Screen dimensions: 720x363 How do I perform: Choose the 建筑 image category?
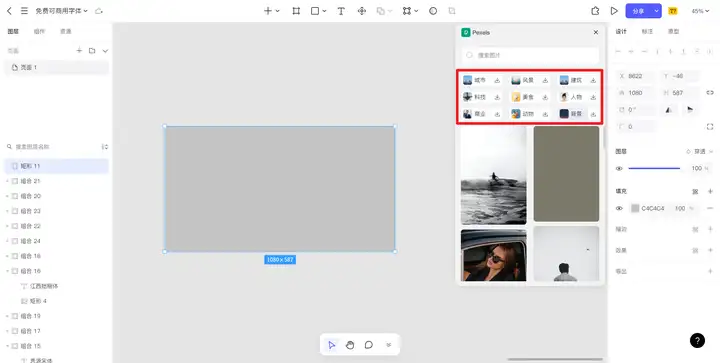pyautogui.click(x=571, y=80)
